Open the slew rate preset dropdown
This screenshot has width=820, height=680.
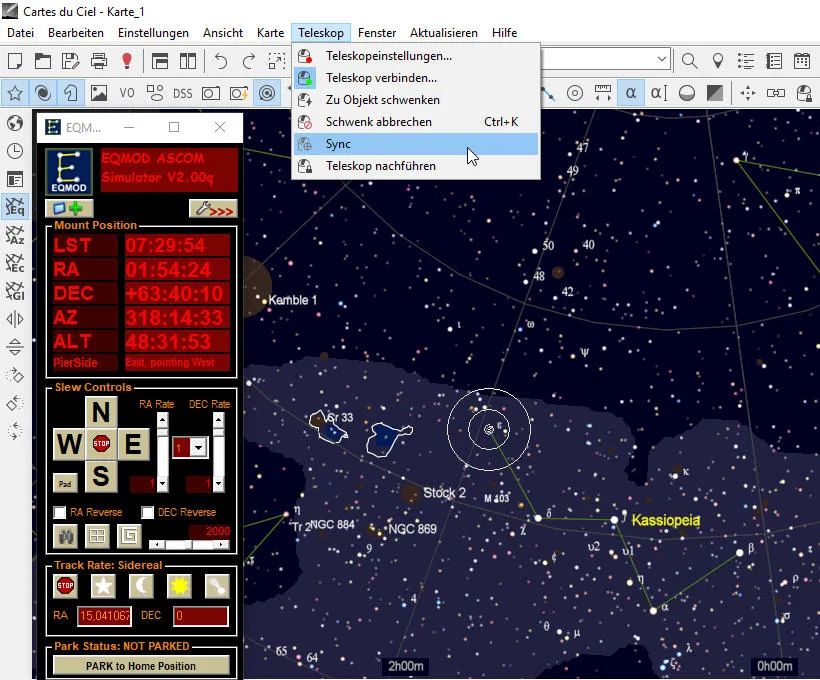click(x=198, y=447)
